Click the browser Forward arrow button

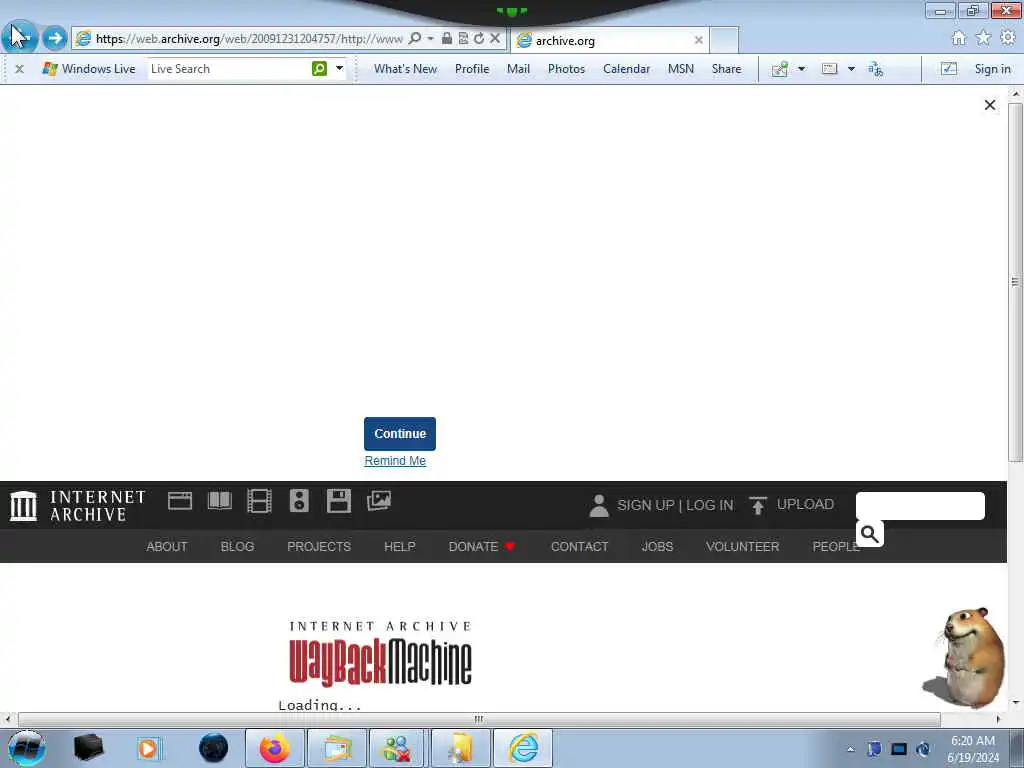click(x=55, y=38)
